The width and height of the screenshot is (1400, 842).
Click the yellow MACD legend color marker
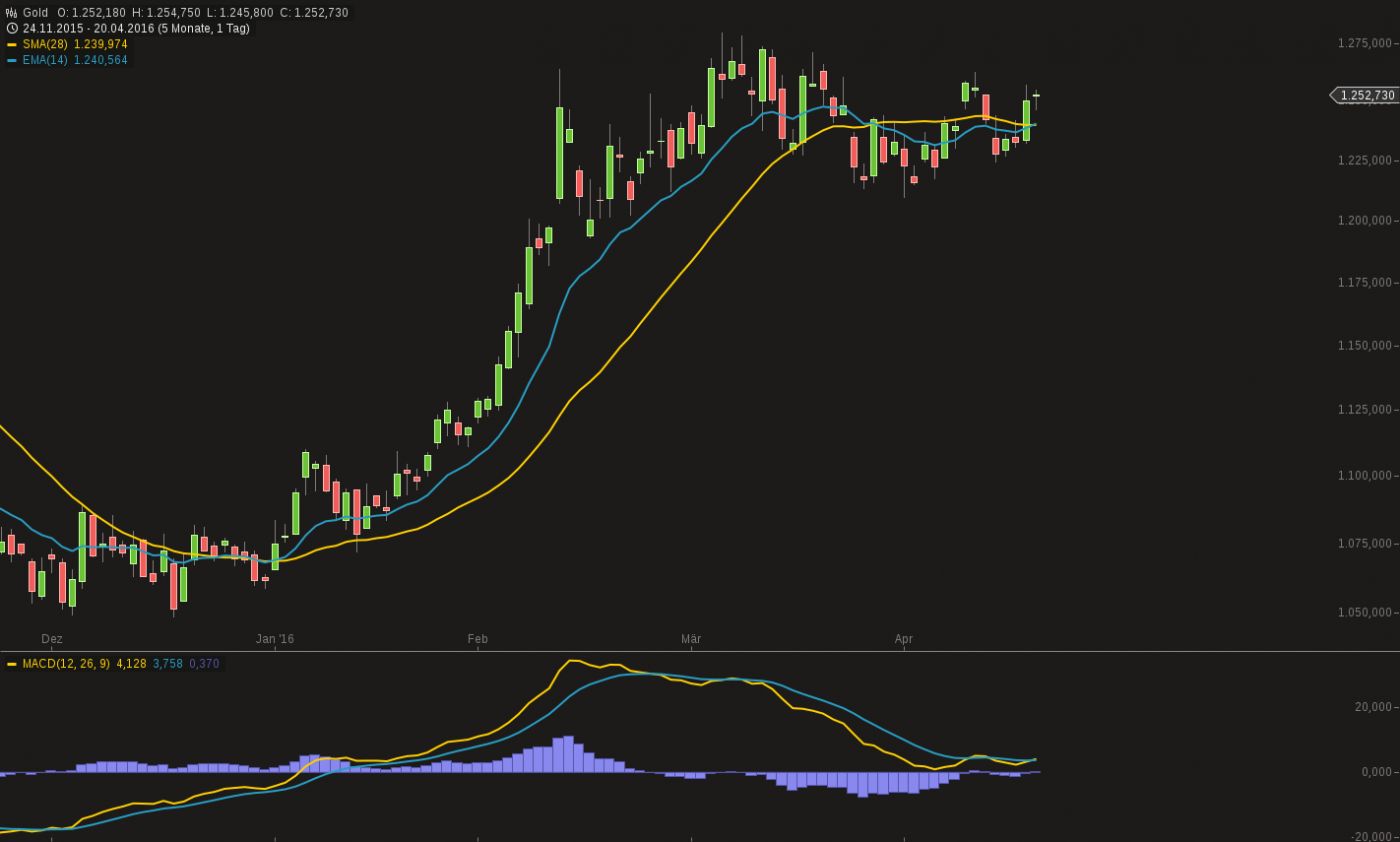[x=12, y=664]
